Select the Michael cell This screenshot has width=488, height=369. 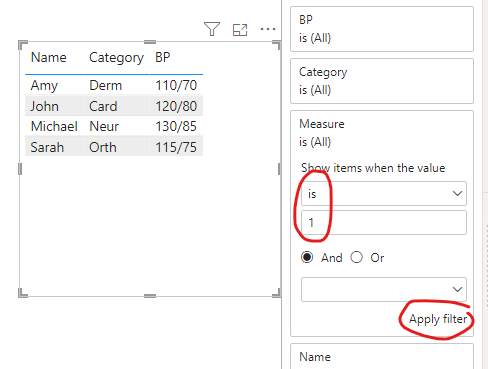pos(54,126)
